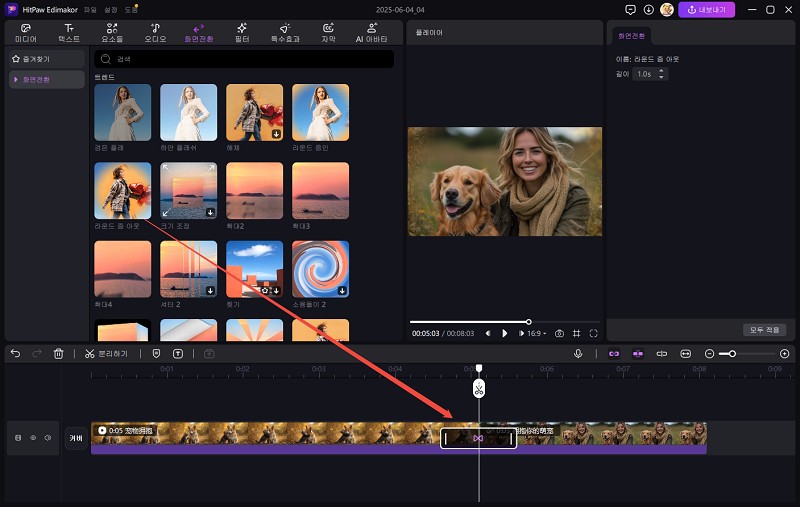
Task: Step forward one frame in the player
Action: pyautogui.click(x=521, y=333)
